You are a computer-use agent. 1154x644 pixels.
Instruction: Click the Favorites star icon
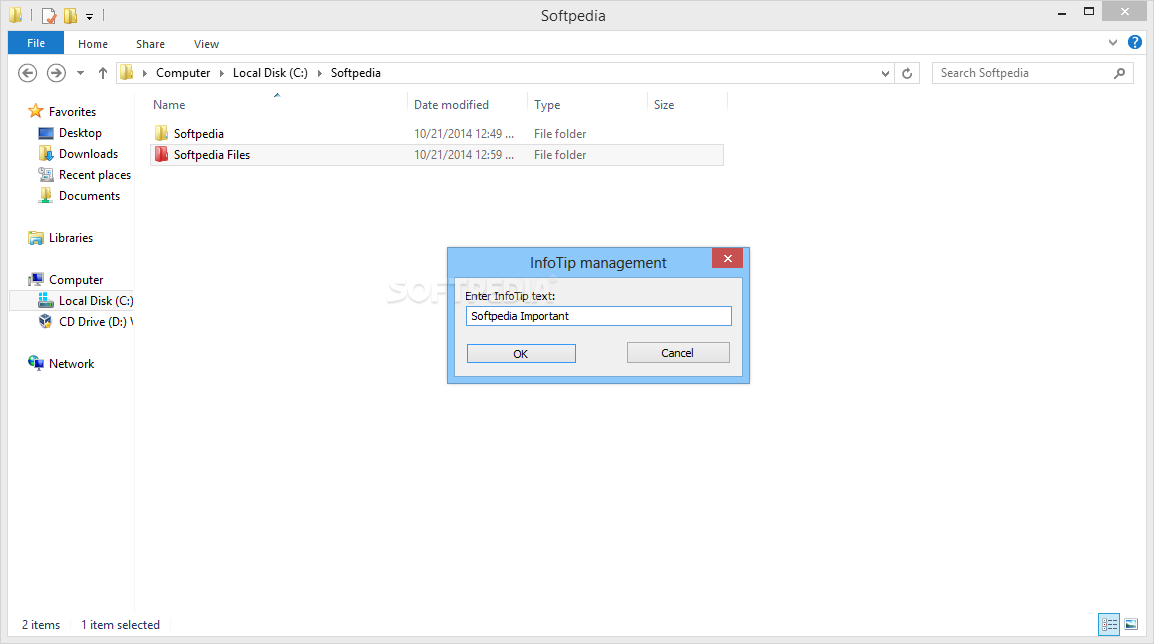(x=35, y=111)
